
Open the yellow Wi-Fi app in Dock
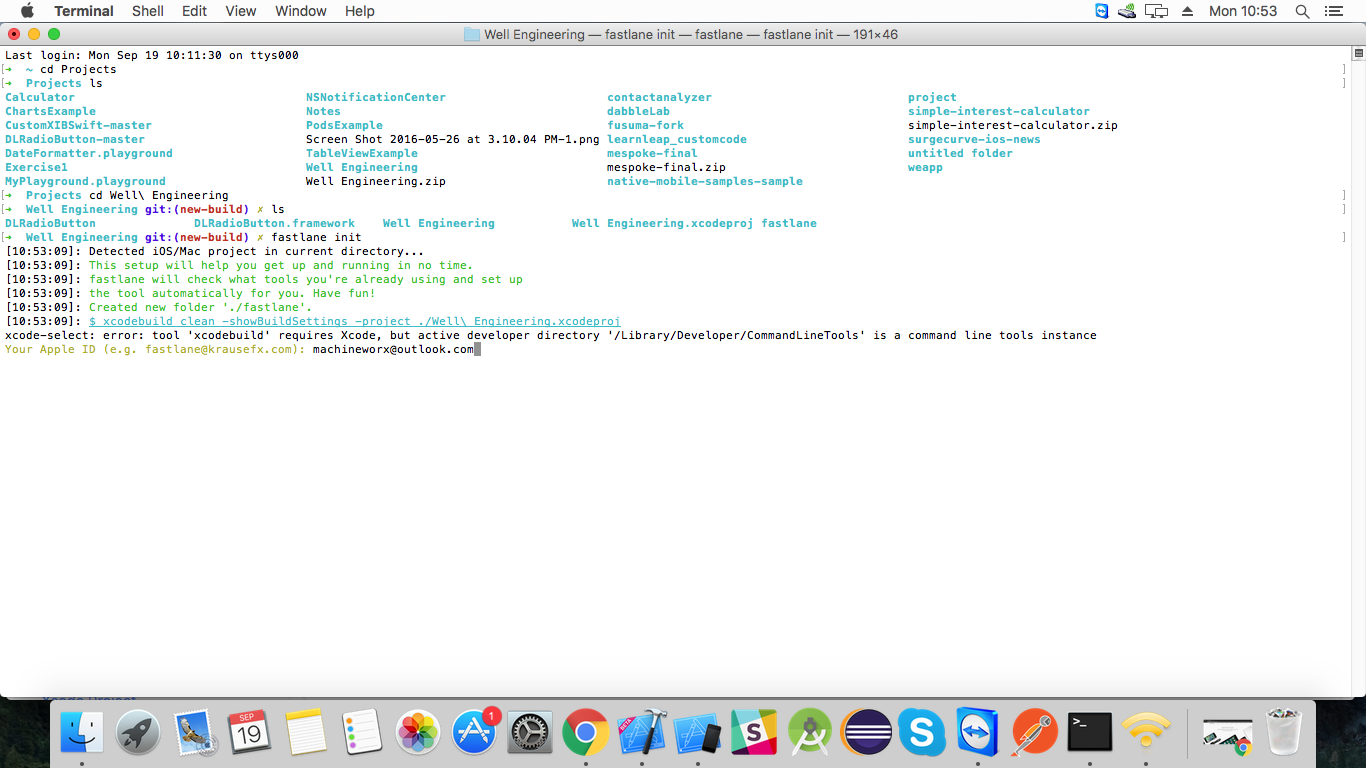[1146, 733]
